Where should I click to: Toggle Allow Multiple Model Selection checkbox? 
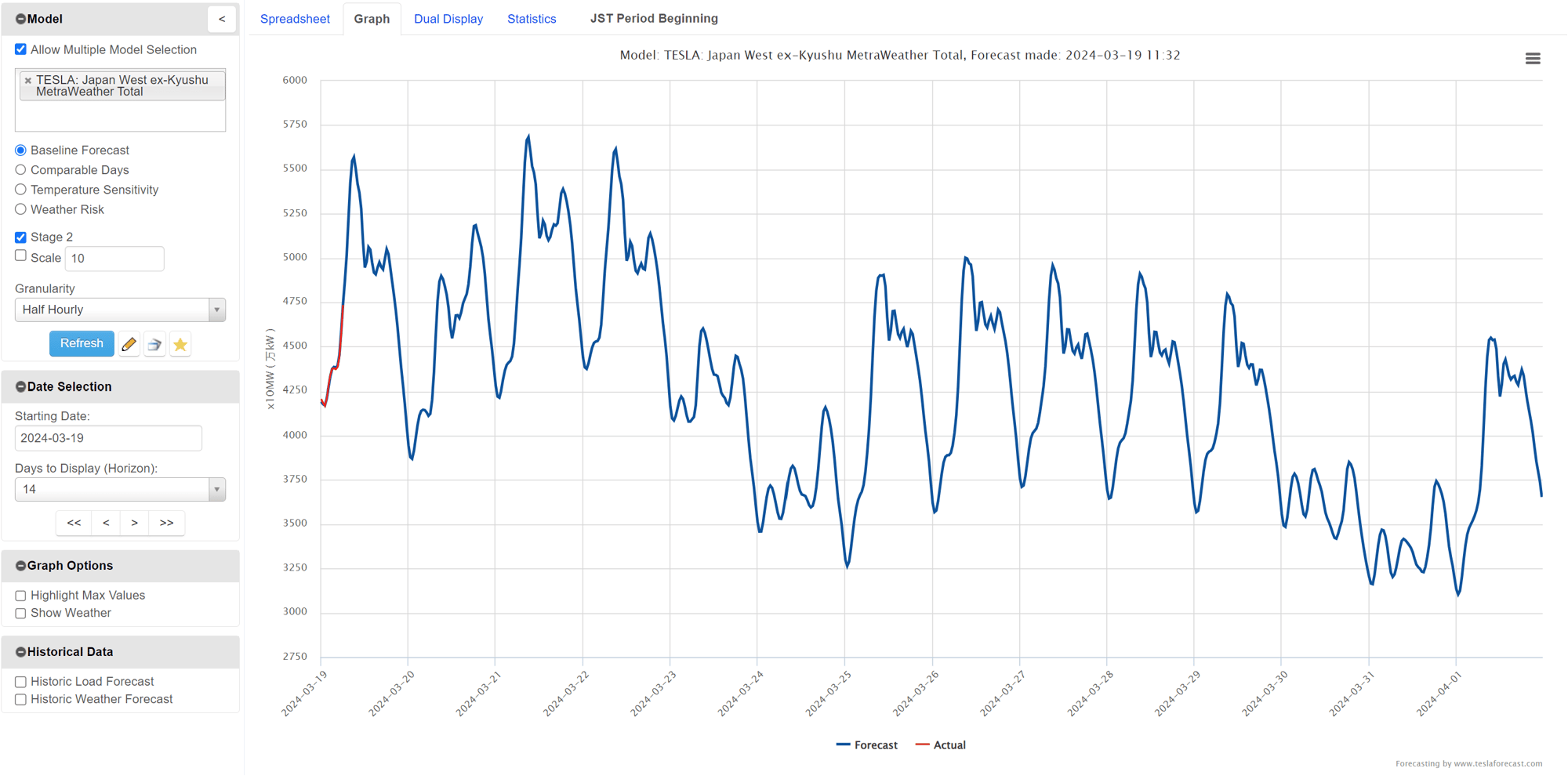click(x=20, y=49)
